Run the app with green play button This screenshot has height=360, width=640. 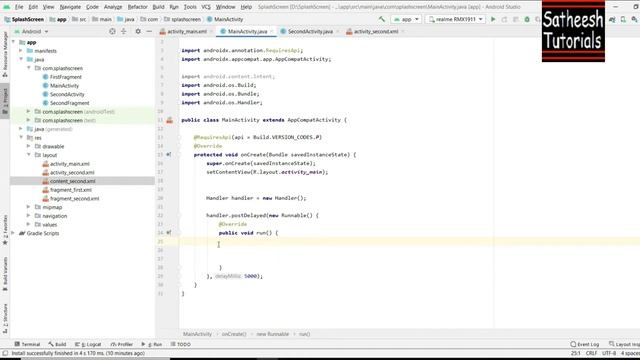click(x=493, y=19)
